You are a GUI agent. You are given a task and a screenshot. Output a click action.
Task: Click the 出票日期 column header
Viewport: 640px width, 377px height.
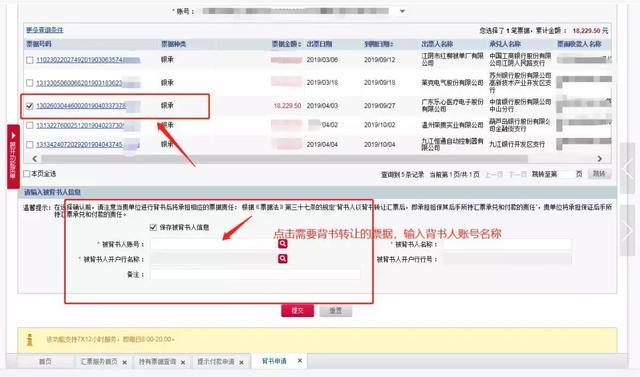tap(319, 44)
